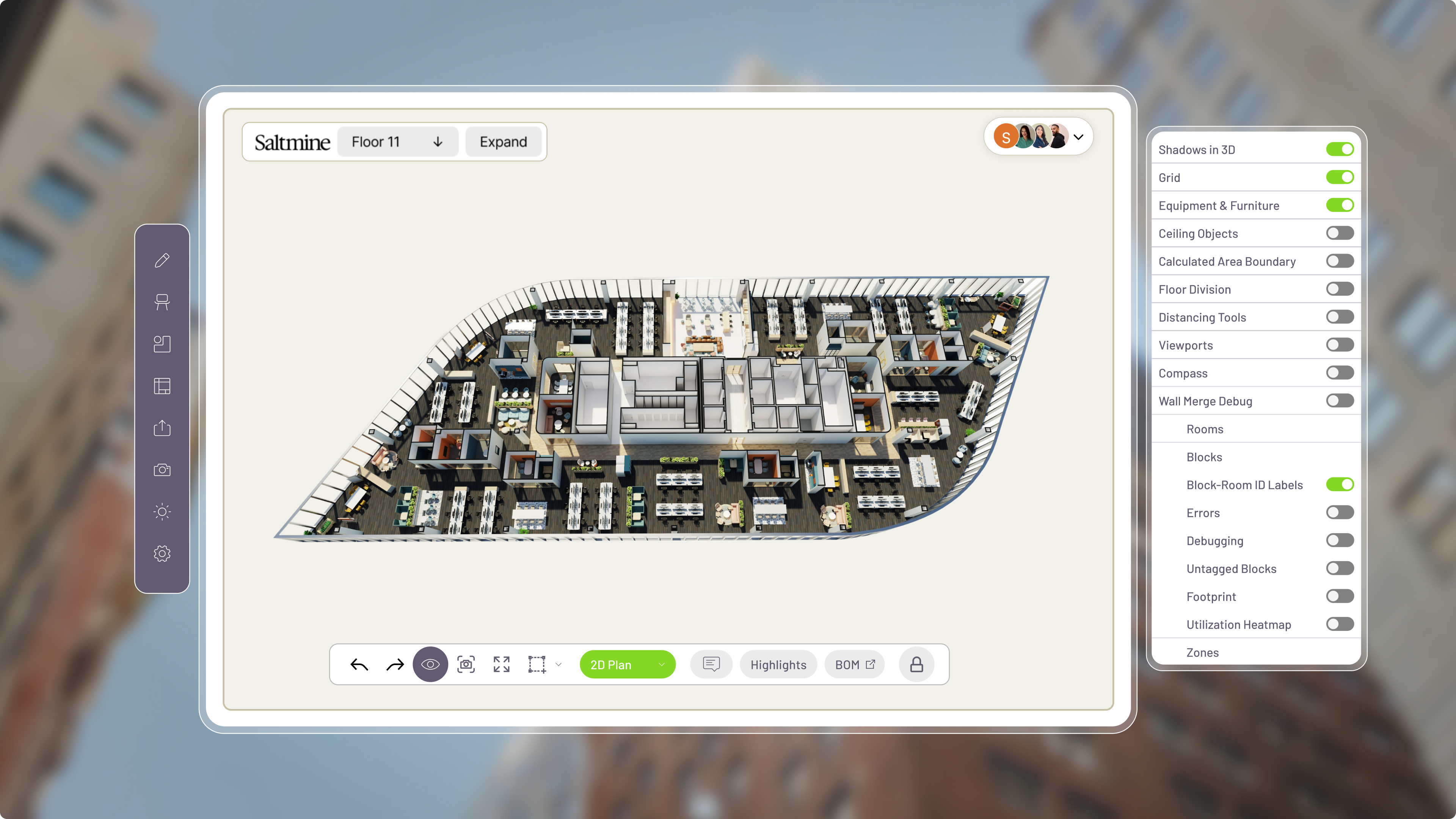
Task: Toggle the eye visibility button in toolbar
Action: pos(430,664)
